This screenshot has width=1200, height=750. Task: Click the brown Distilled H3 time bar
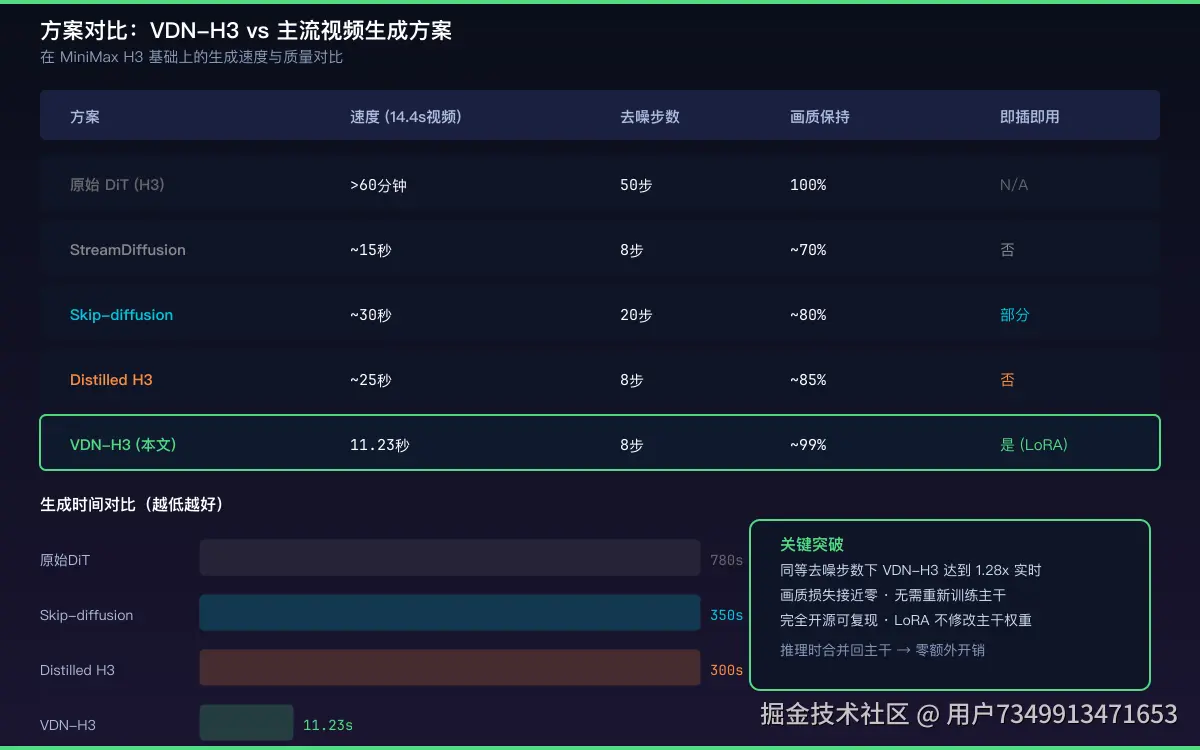point(450,668)
